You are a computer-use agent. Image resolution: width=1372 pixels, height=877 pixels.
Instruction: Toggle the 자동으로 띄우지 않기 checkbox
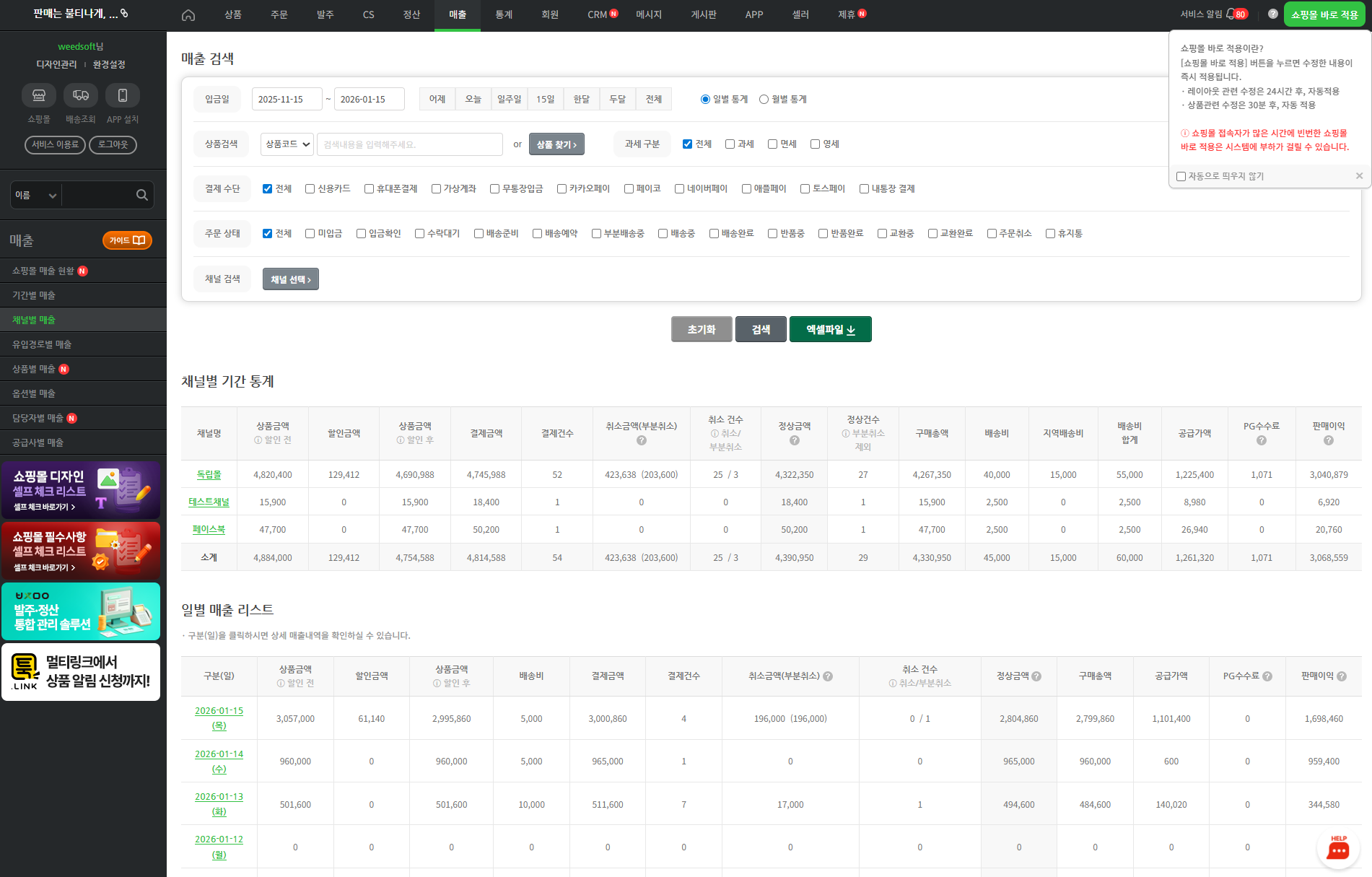click(x=1181, y=176)
